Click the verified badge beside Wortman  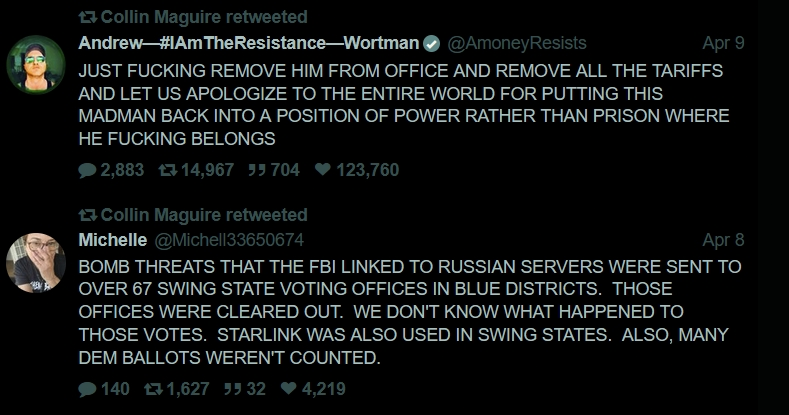point(431,43)
